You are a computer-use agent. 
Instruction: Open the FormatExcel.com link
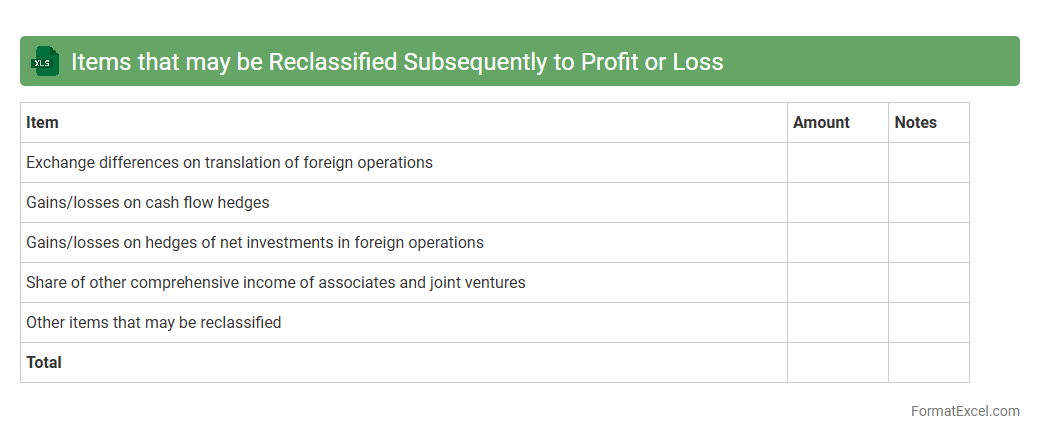[965, 411]
